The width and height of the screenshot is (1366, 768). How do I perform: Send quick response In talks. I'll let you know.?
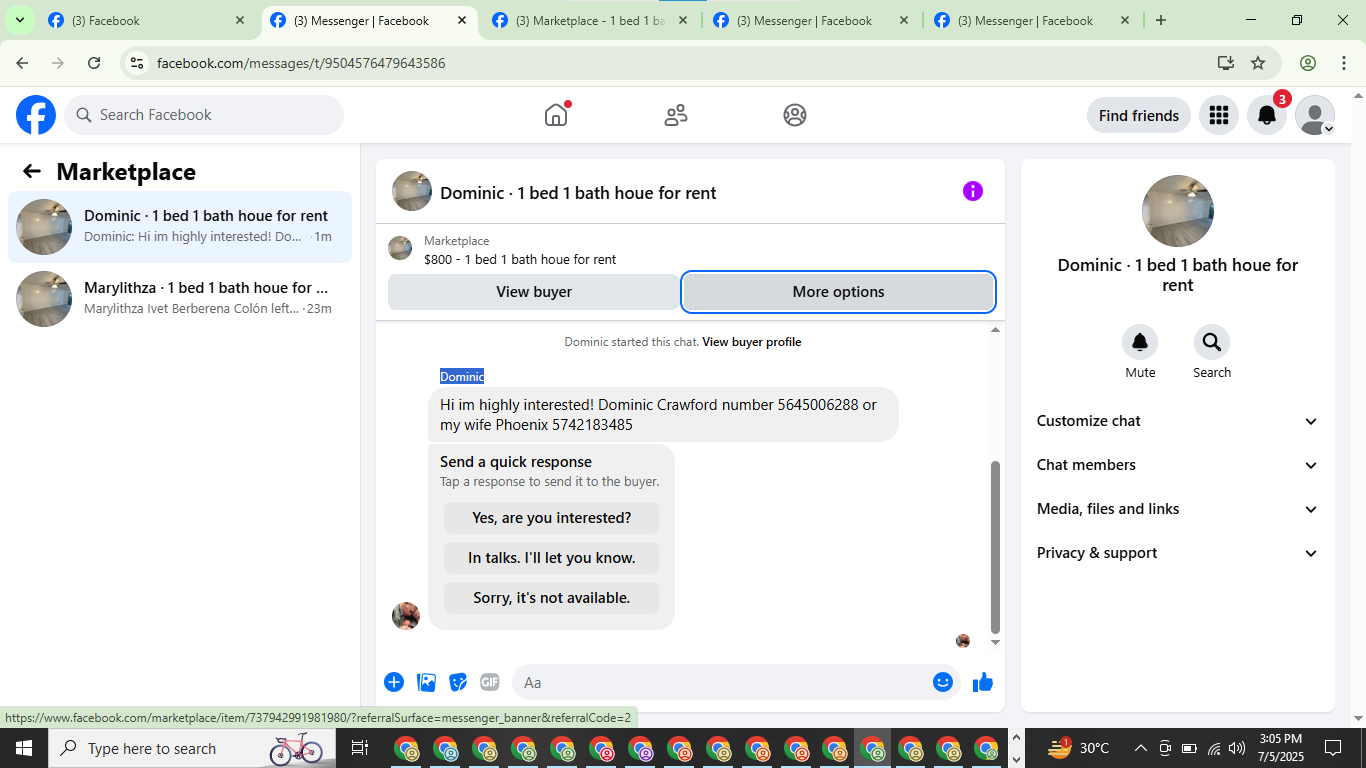pos(552,558)
